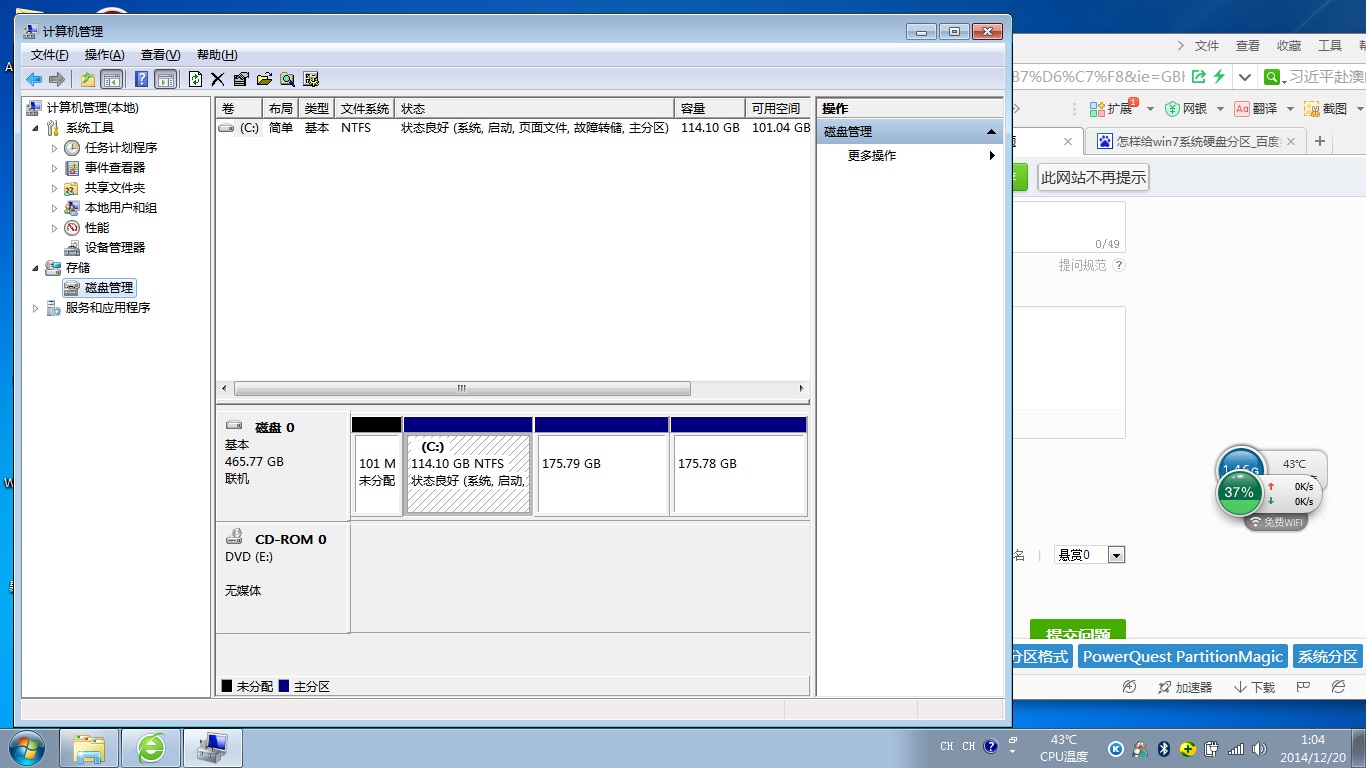Screen dimensions: 1366x768
Task: Click the horizontal scrollbar in volume list
Action: tap(461, 388)
